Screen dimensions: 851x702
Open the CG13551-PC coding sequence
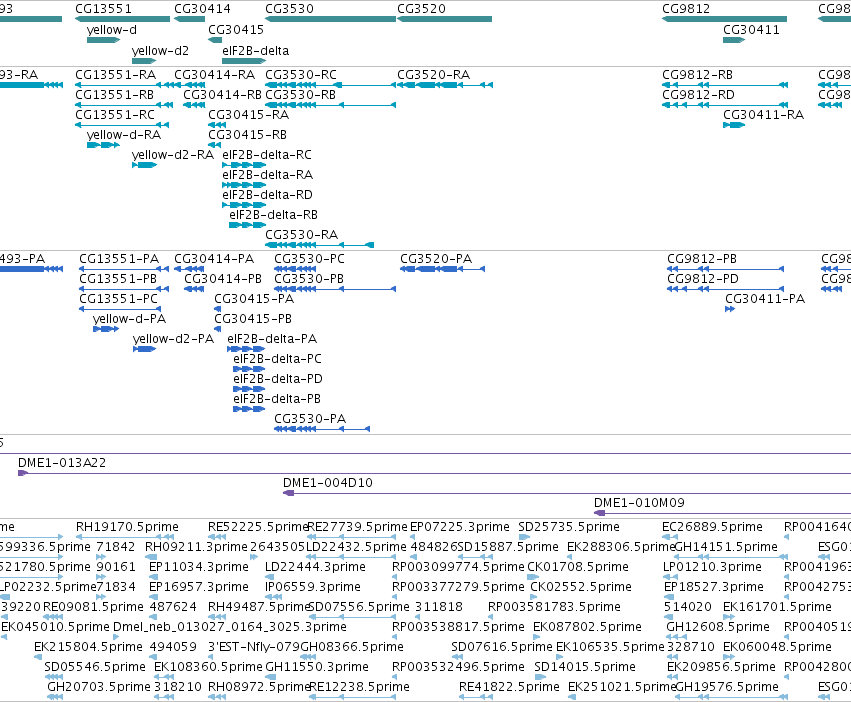click(x=121, y=309)
